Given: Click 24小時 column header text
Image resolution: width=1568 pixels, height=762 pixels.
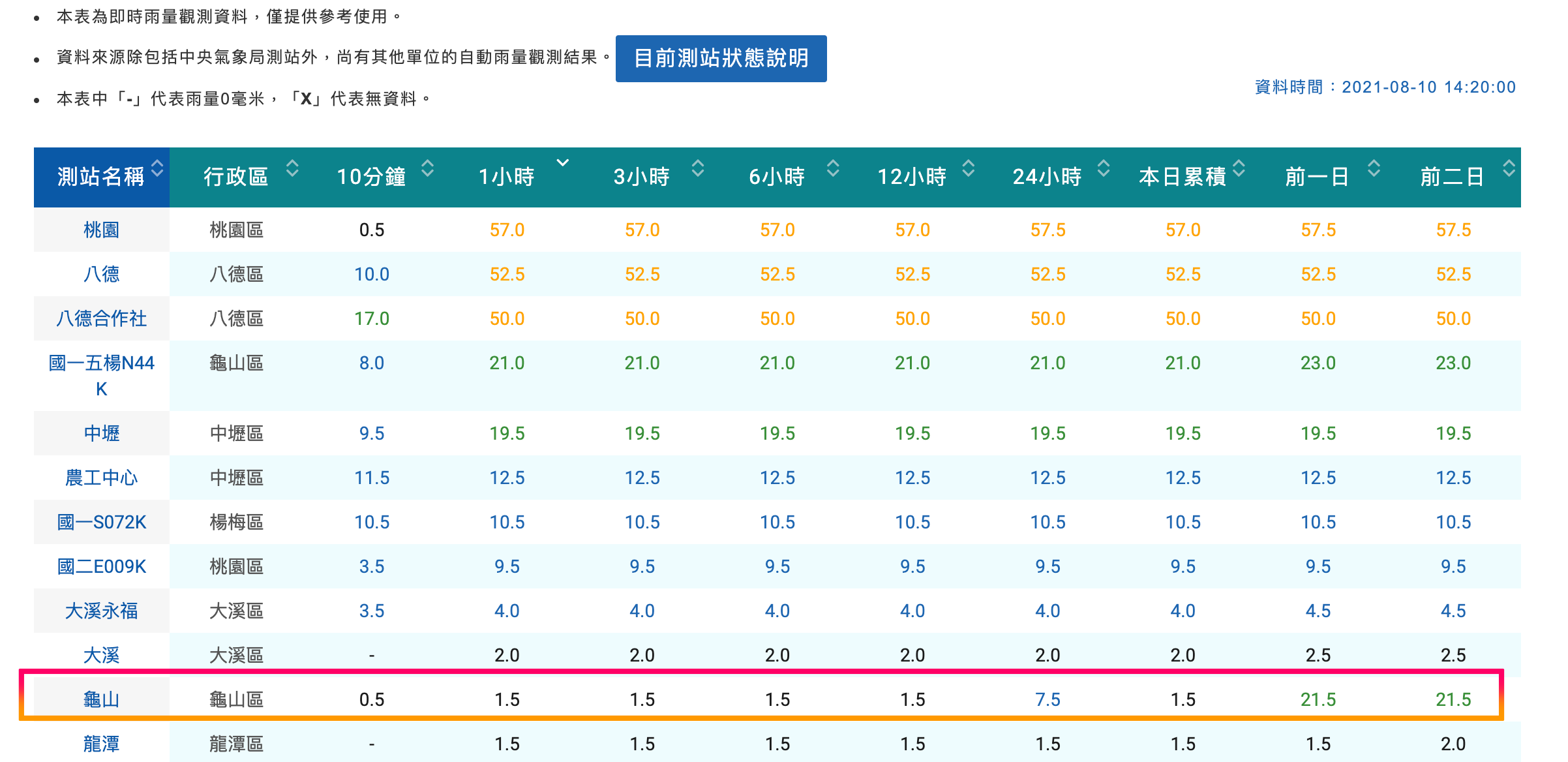Looking at the screenshot, I should [x=1048, y=177].
